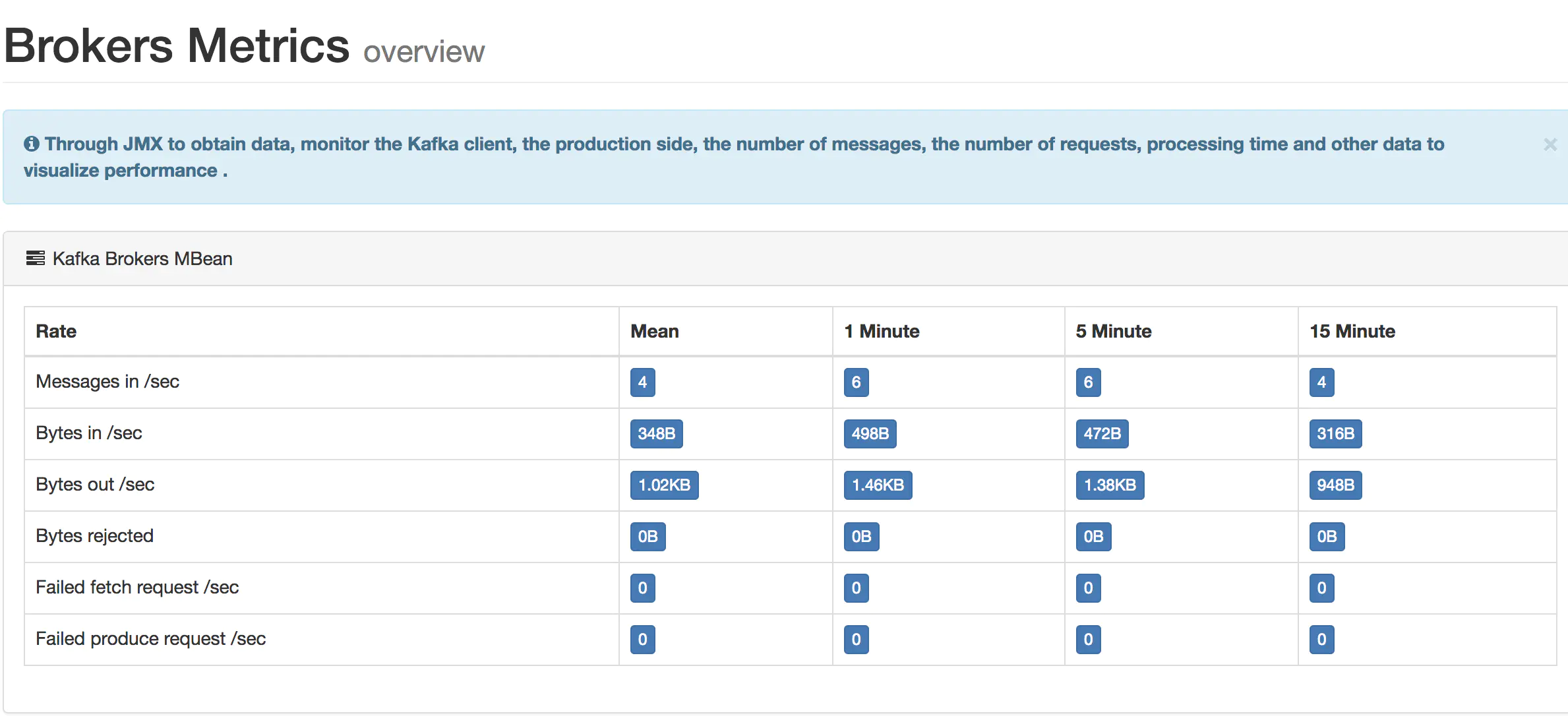The height and width of the screenshot is (728, 1568).
Task: Dismiss the JMX info alert banner
Action: click(x=1550, y=144)
